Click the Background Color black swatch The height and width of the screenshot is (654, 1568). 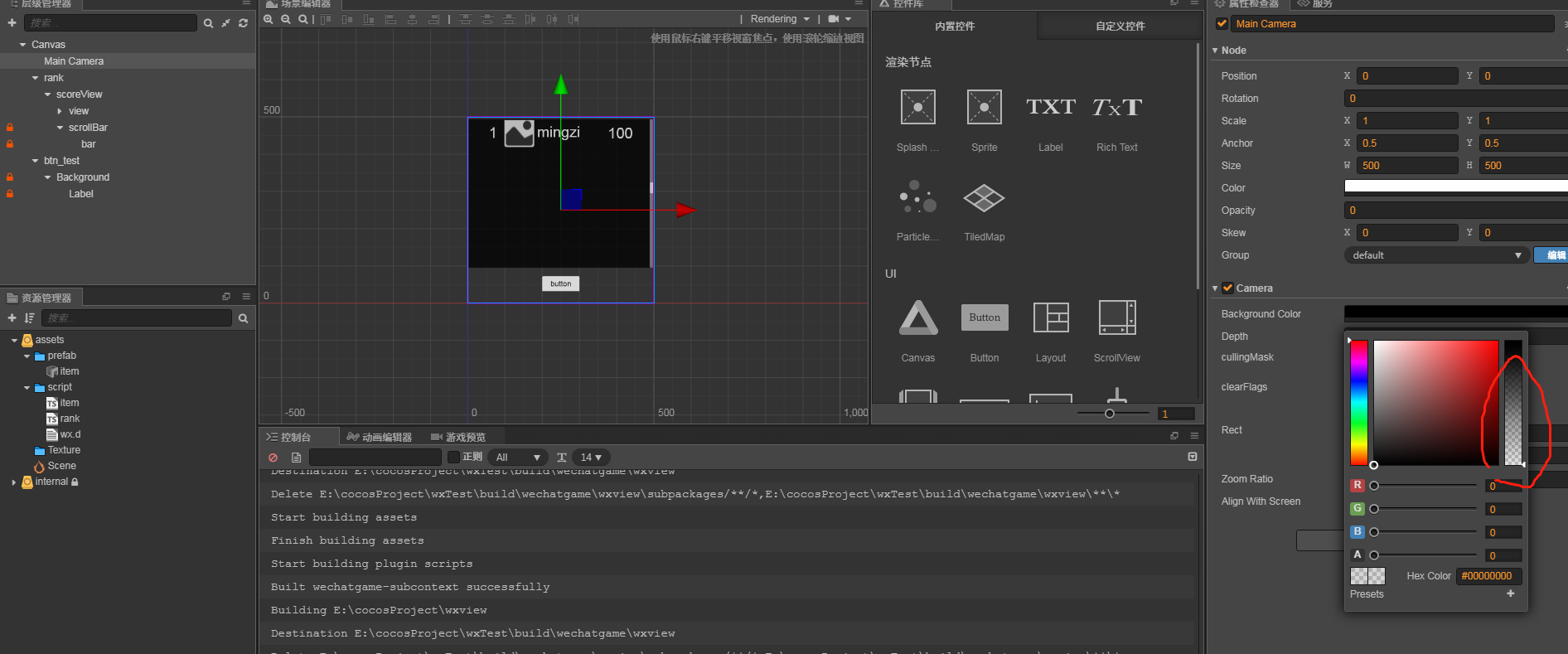(1455, 313)
